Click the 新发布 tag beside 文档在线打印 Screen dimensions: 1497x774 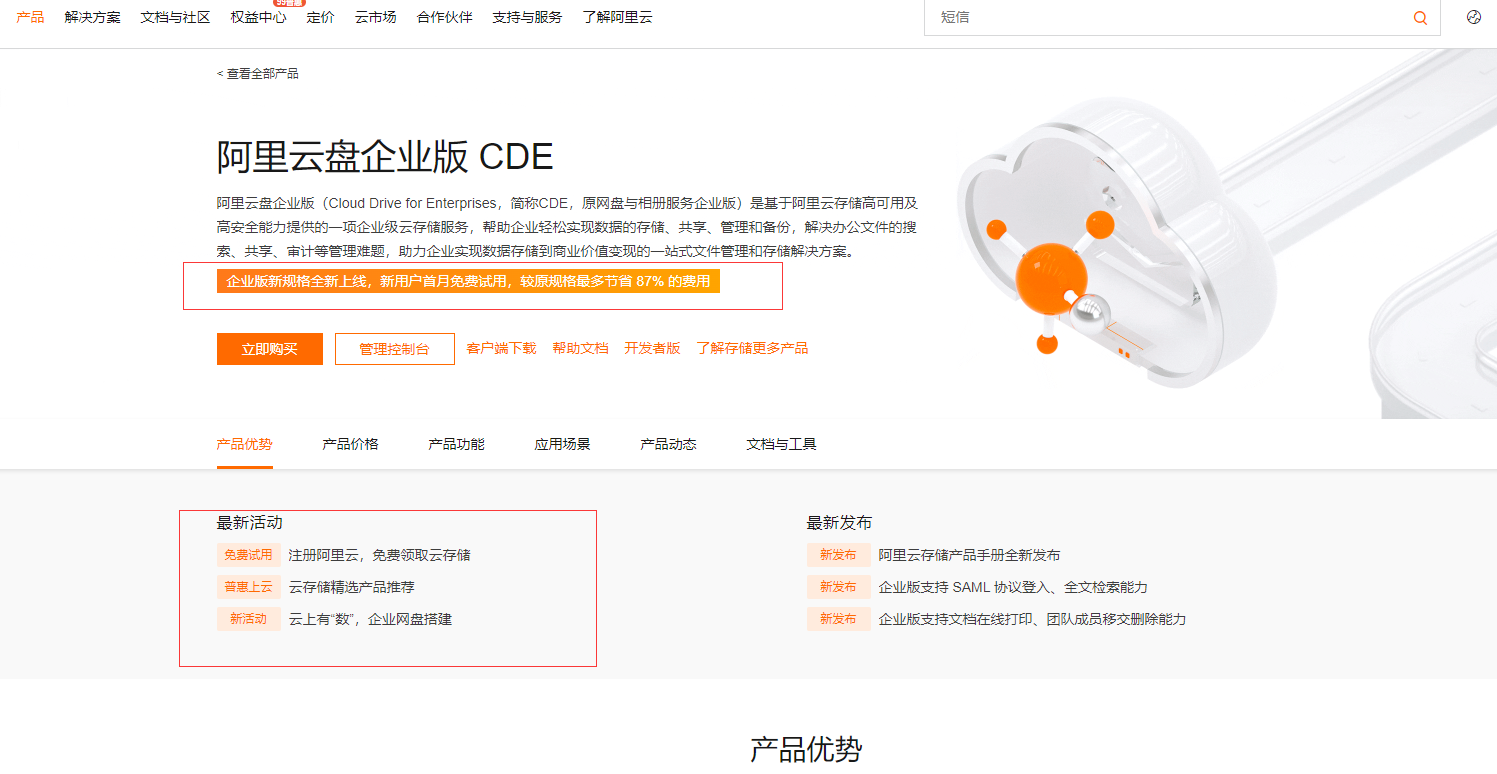(x=838, y=619)
